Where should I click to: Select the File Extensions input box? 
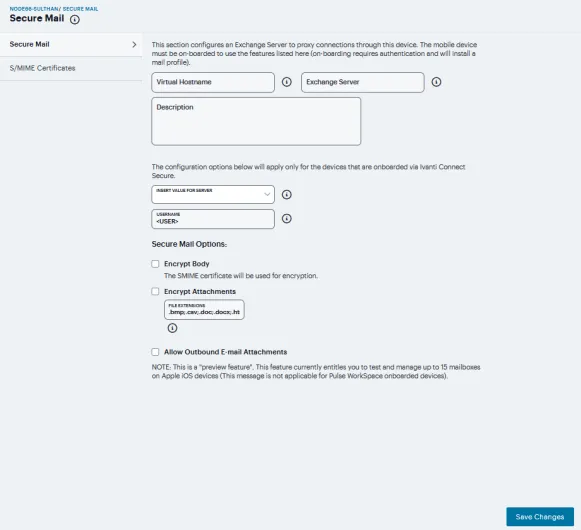point(204,309)
